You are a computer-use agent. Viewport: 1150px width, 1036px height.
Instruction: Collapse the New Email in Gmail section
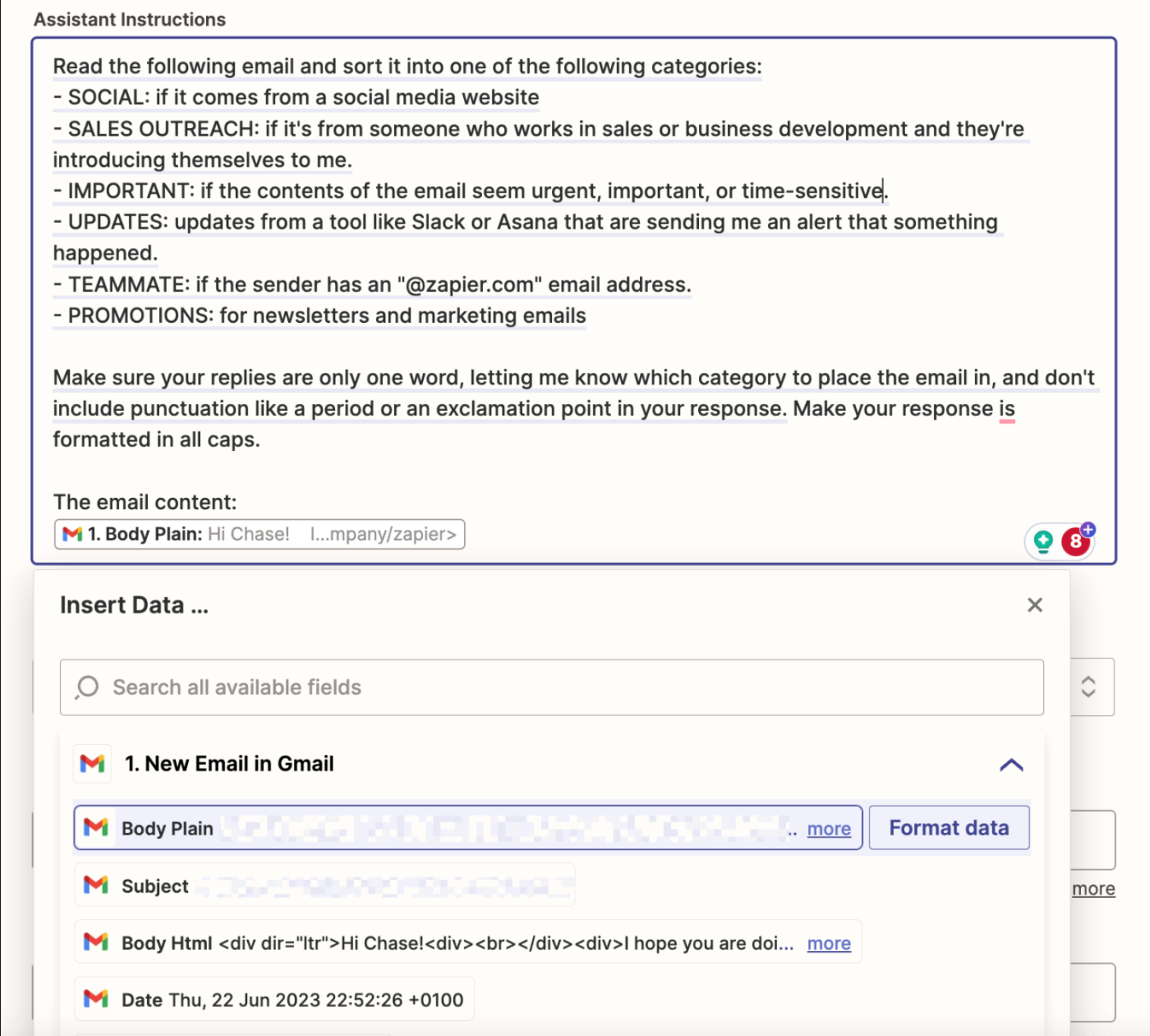(1011, 764)
